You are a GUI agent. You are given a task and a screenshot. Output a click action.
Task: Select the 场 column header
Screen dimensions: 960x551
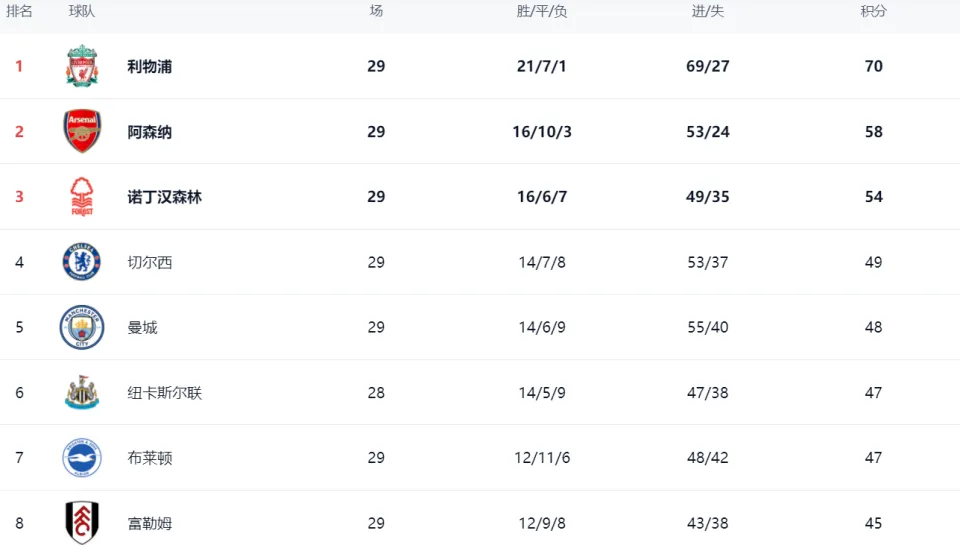tap(376, 11)
